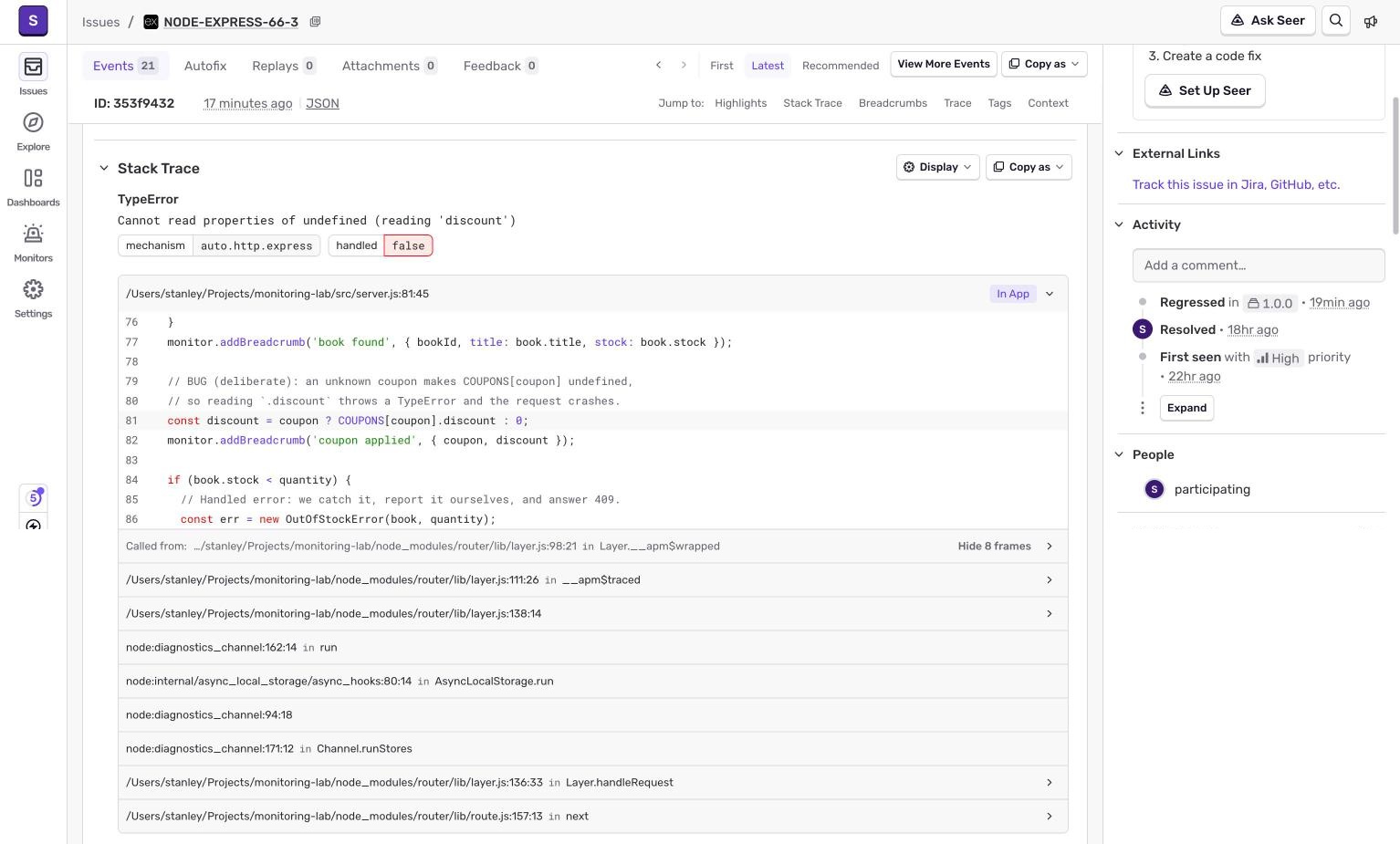
Task: Open the Stack Trace Copy as dropdown
Action: [1029, 167]
